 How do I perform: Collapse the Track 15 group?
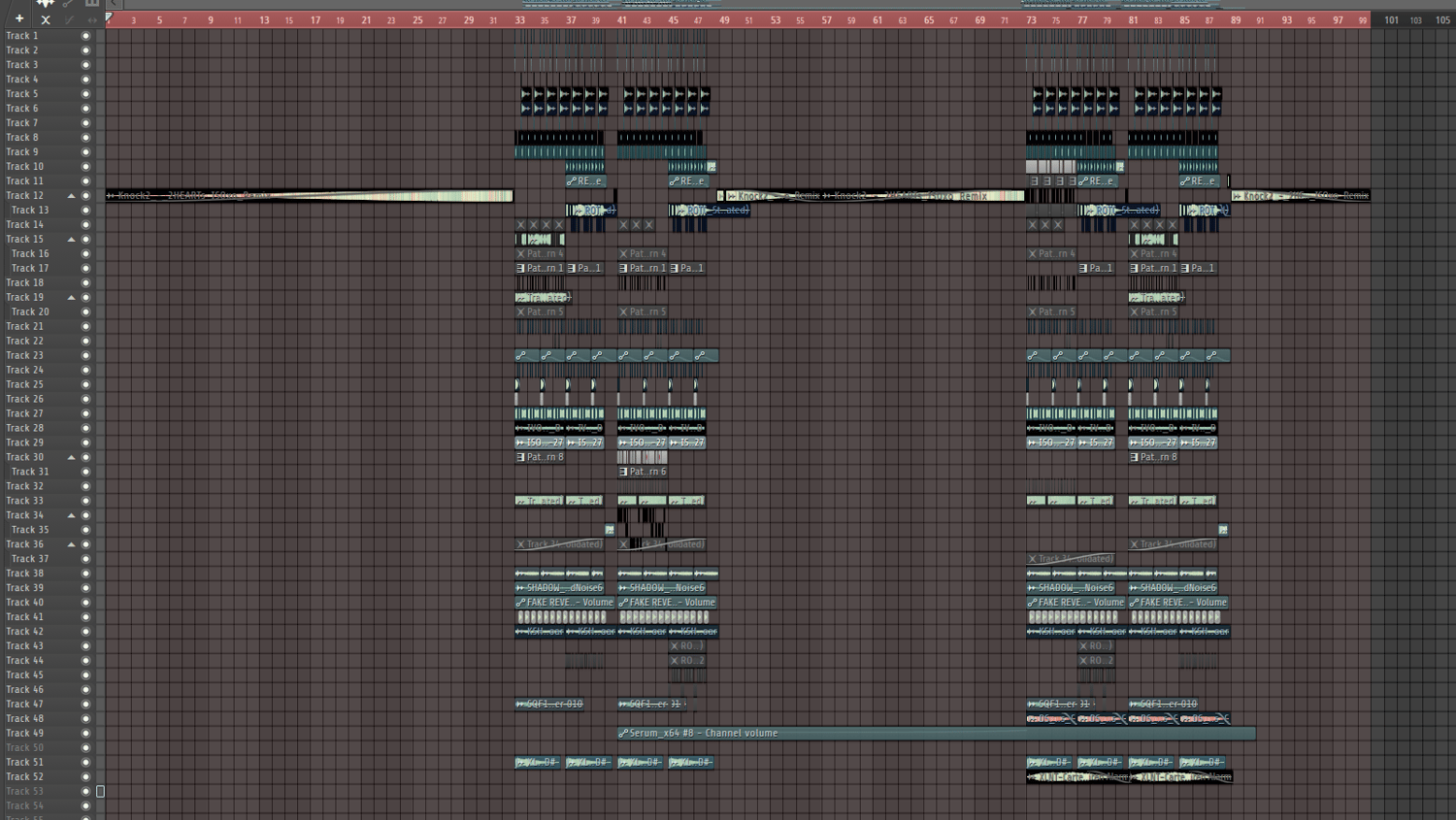[x=71, y=240]
